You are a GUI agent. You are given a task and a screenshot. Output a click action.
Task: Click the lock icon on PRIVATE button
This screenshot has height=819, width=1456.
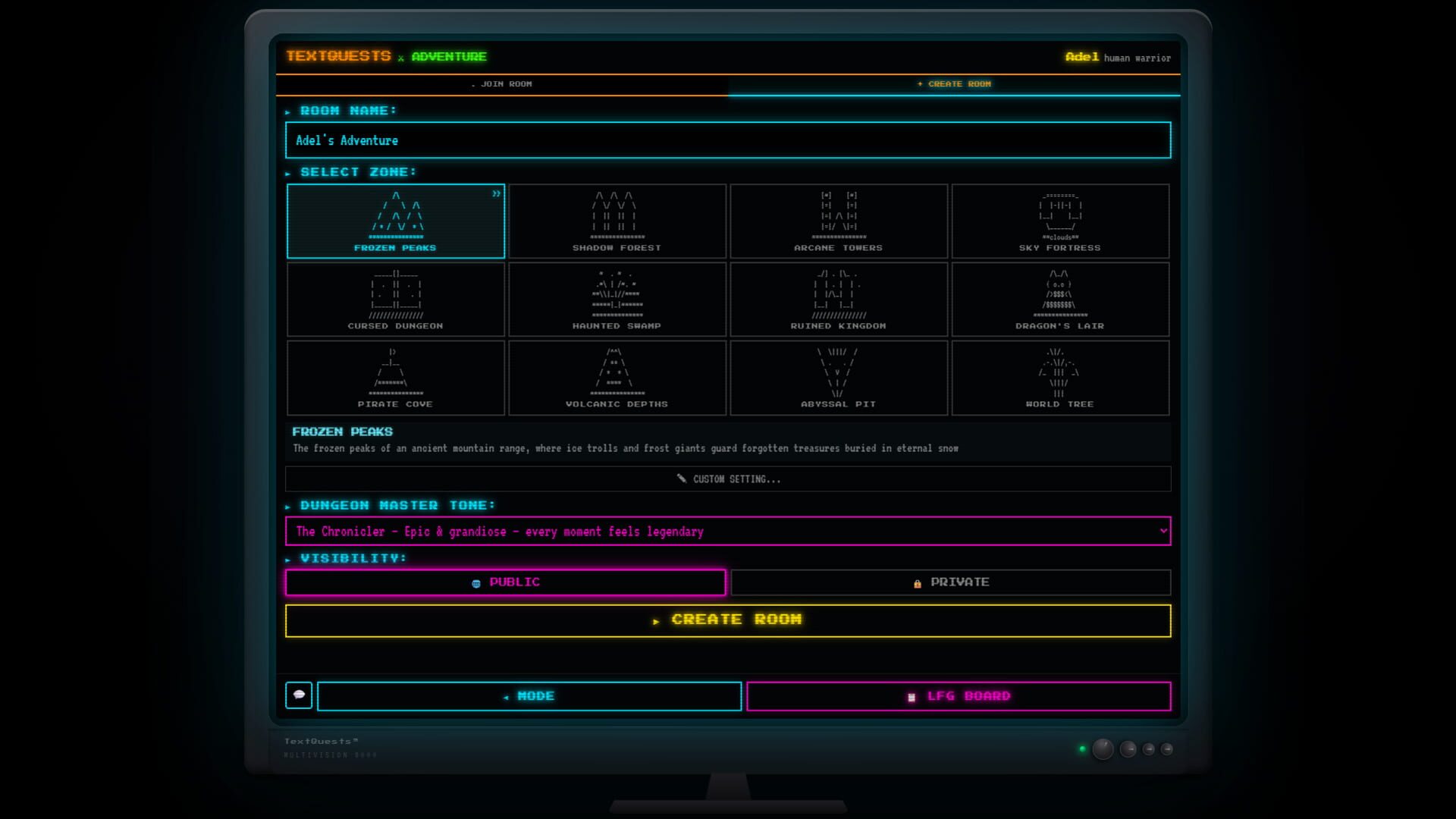(918, 582)
